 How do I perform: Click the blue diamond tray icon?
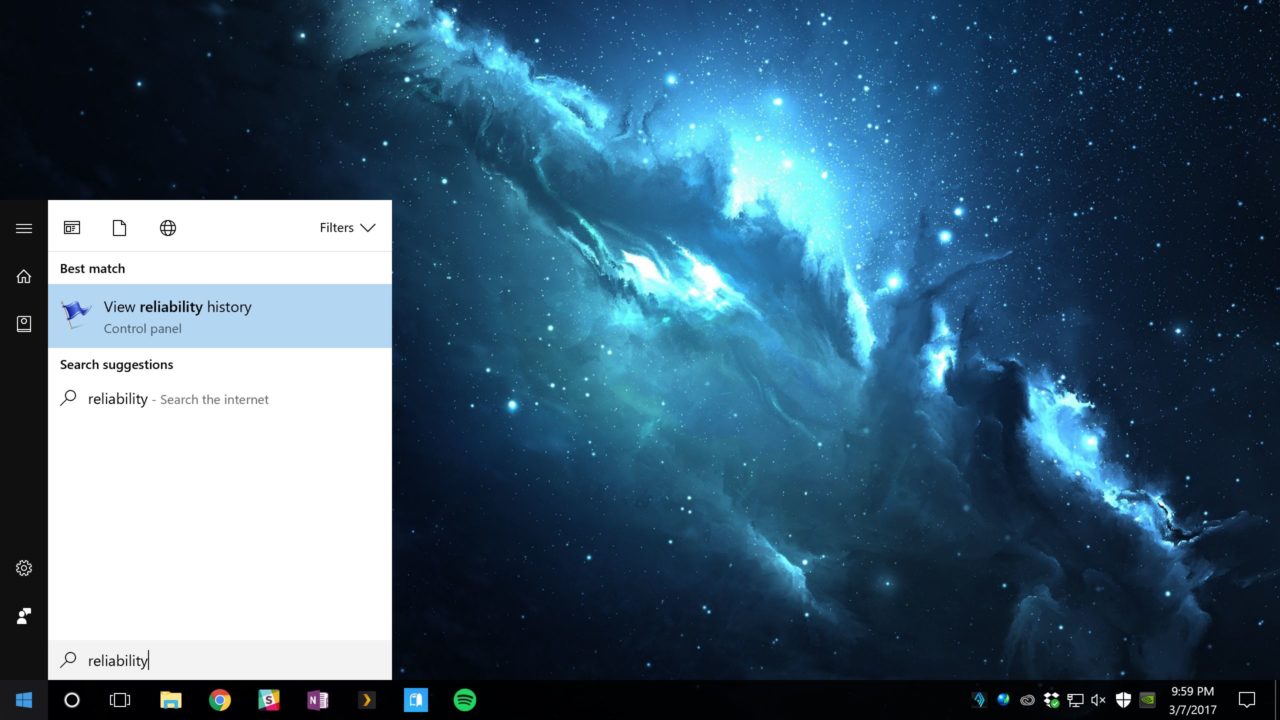pyautogui.click(x=979, y=700)
